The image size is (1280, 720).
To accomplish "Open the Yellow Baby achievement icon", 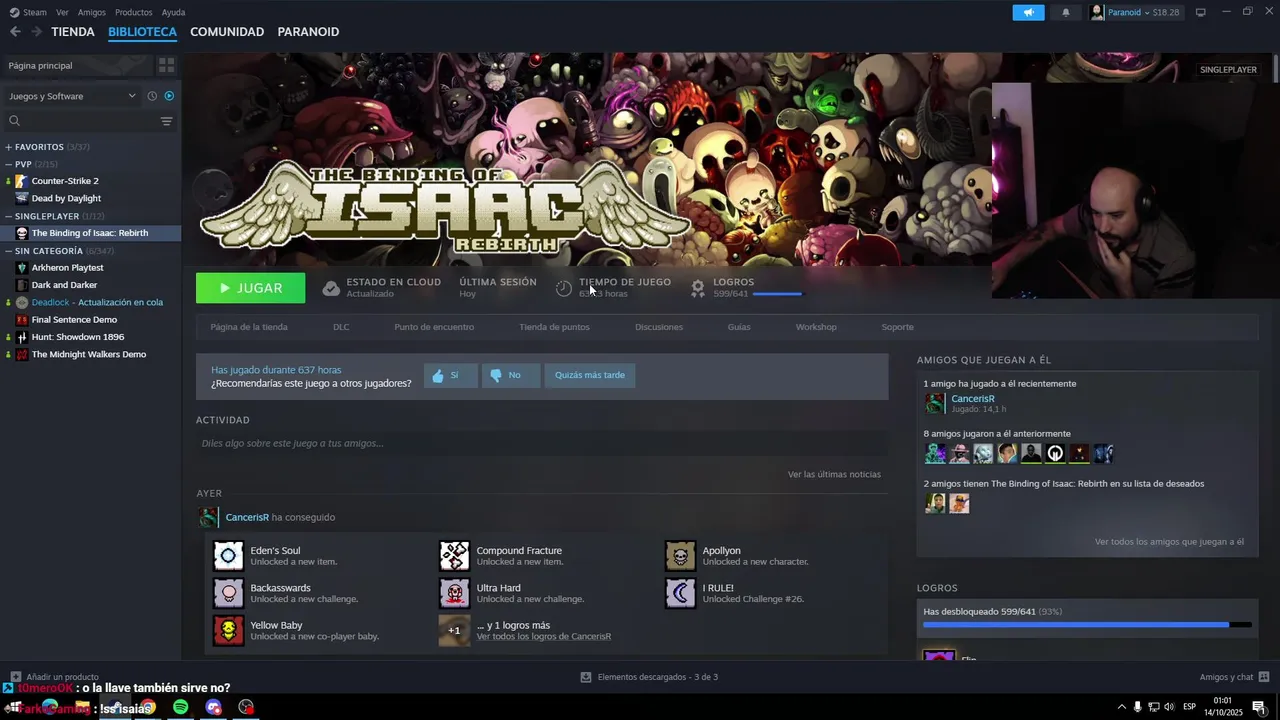I will pyautogui.click(x=229, y=630).
